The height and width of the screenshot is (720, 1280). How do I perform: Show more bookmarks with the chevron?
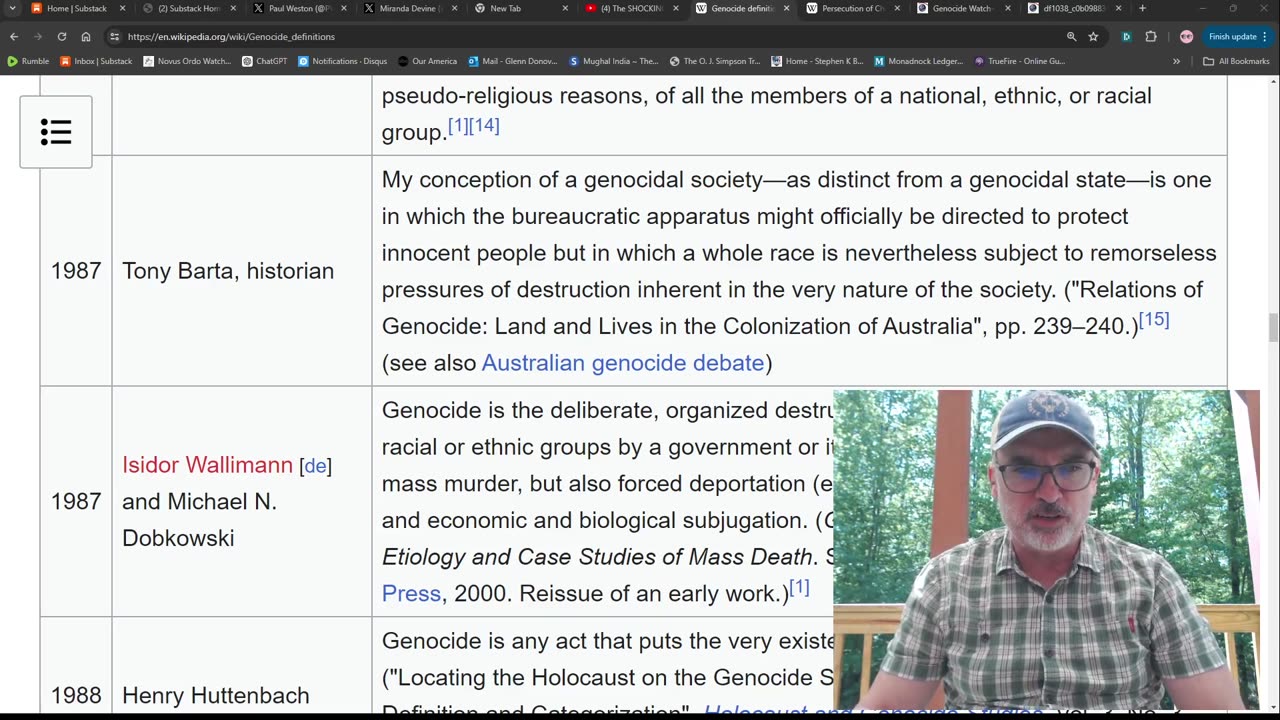tap(1176, 61)
